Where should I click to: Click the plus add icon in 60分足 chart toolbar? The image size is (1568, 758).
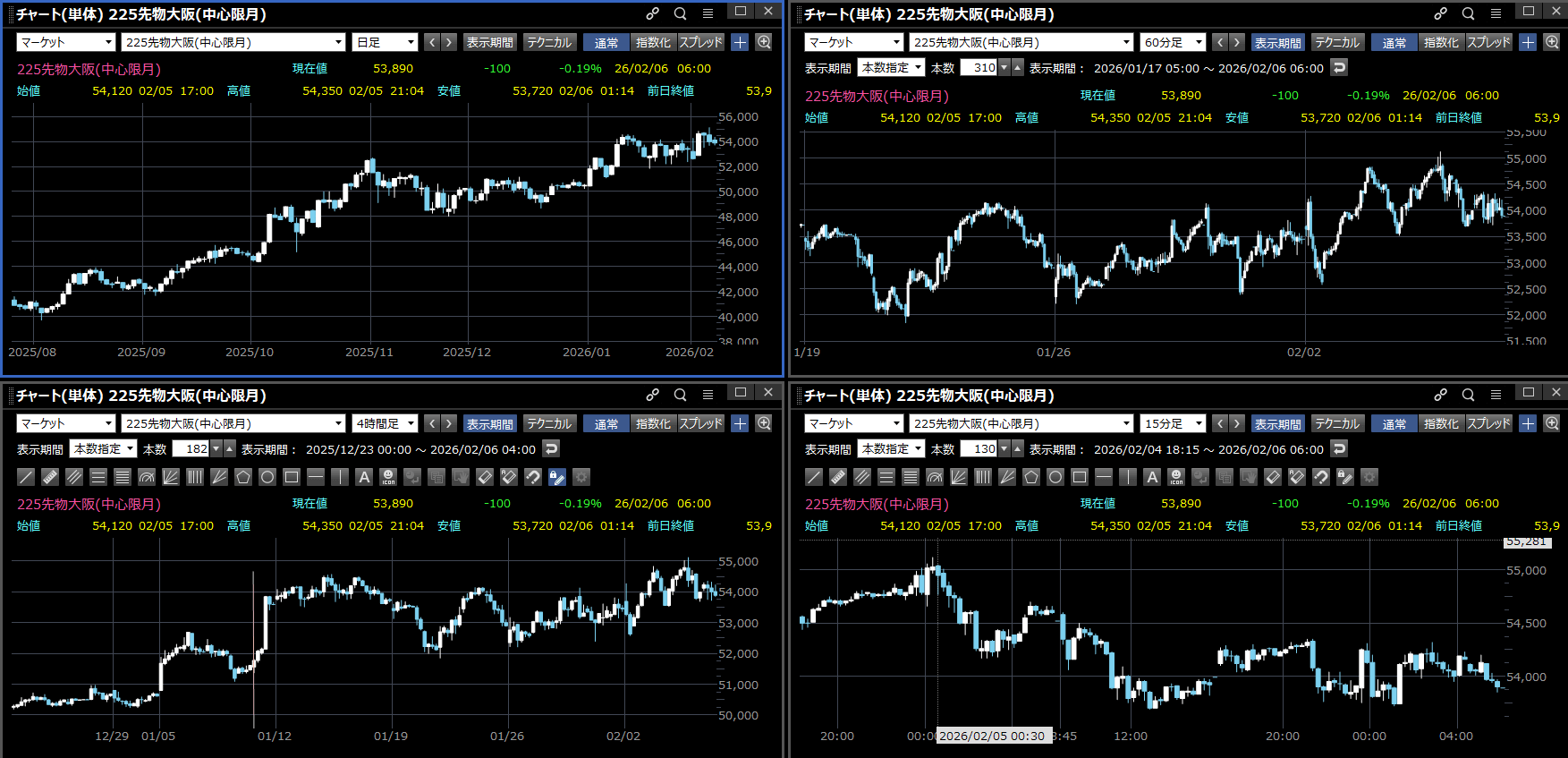tap(1528, 42)
